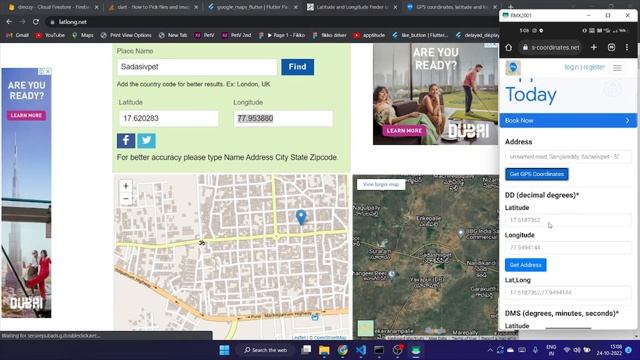Zoom in on the street map
The image size is (640, 360).
[126, 186]
